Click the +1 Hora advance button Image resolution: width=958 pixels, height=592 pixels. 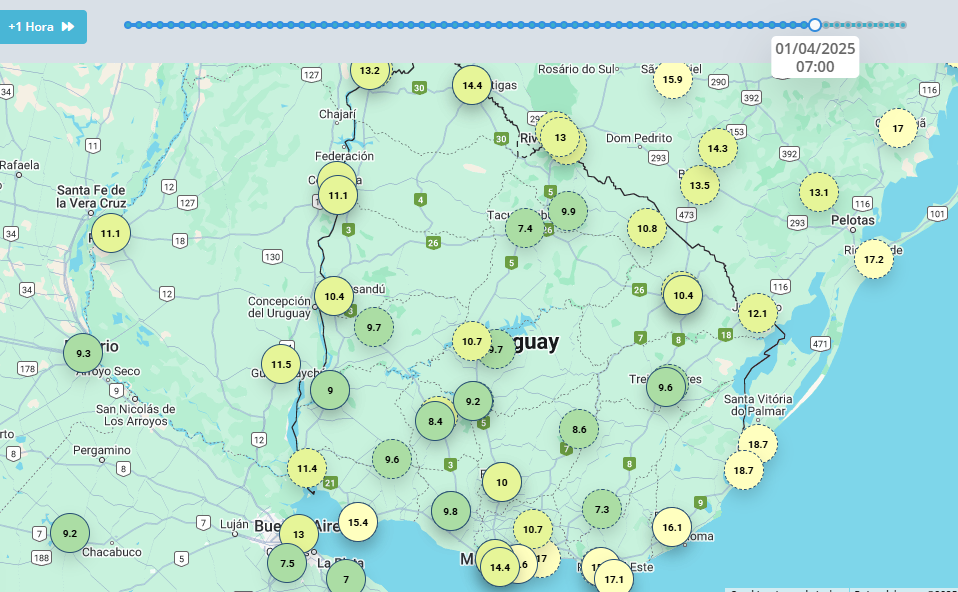(42, 27)
